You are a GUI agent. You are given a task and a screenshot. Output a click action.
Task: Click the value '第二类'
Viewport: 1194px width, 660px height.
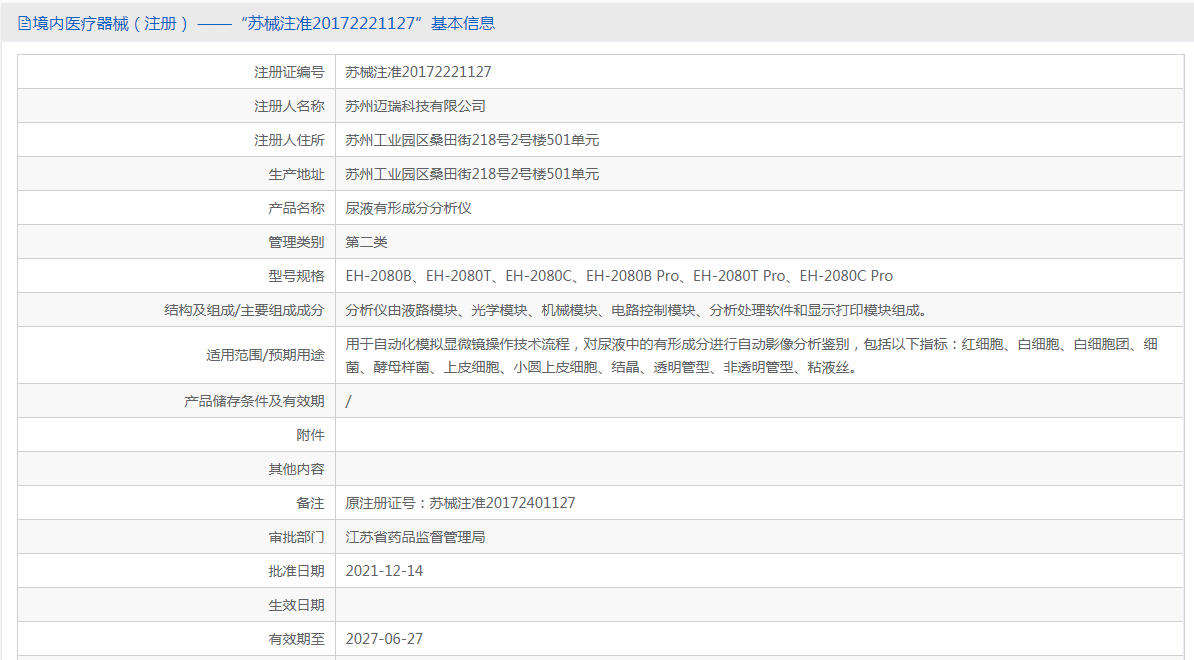point(366,242)
